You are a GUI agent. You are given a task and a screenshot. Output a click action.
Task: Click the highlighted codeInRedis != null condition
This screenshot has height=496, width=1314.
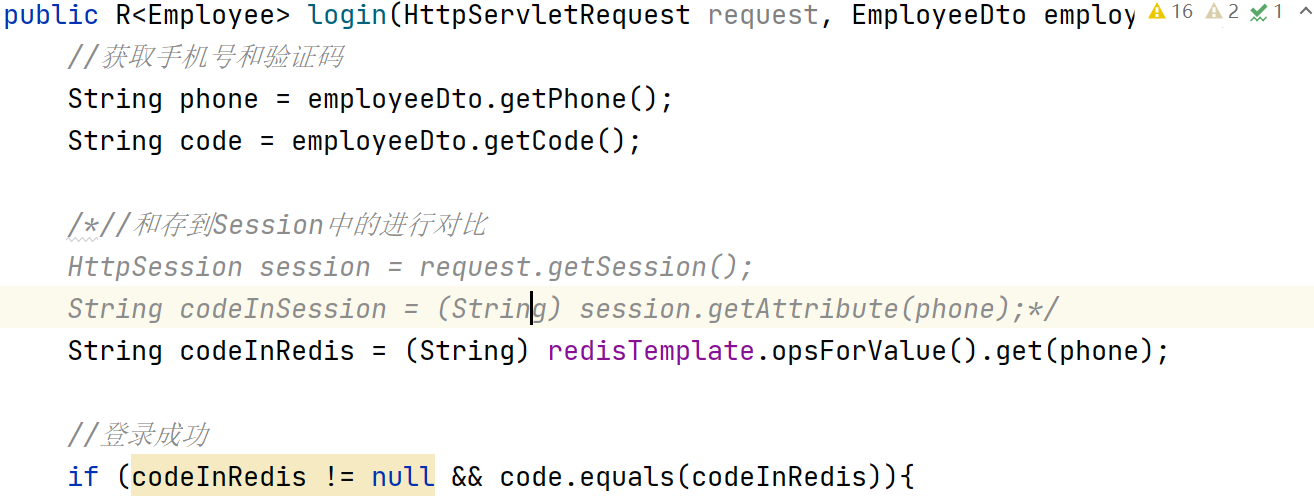283,477
